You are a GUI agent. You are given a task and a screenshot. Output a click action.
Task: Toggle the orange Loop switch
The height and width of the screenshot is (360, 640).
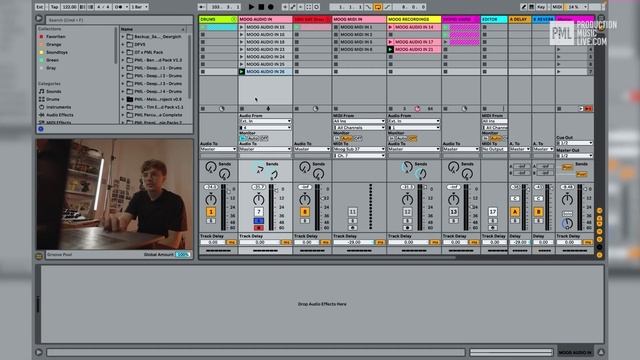click(x=378, y=7)
